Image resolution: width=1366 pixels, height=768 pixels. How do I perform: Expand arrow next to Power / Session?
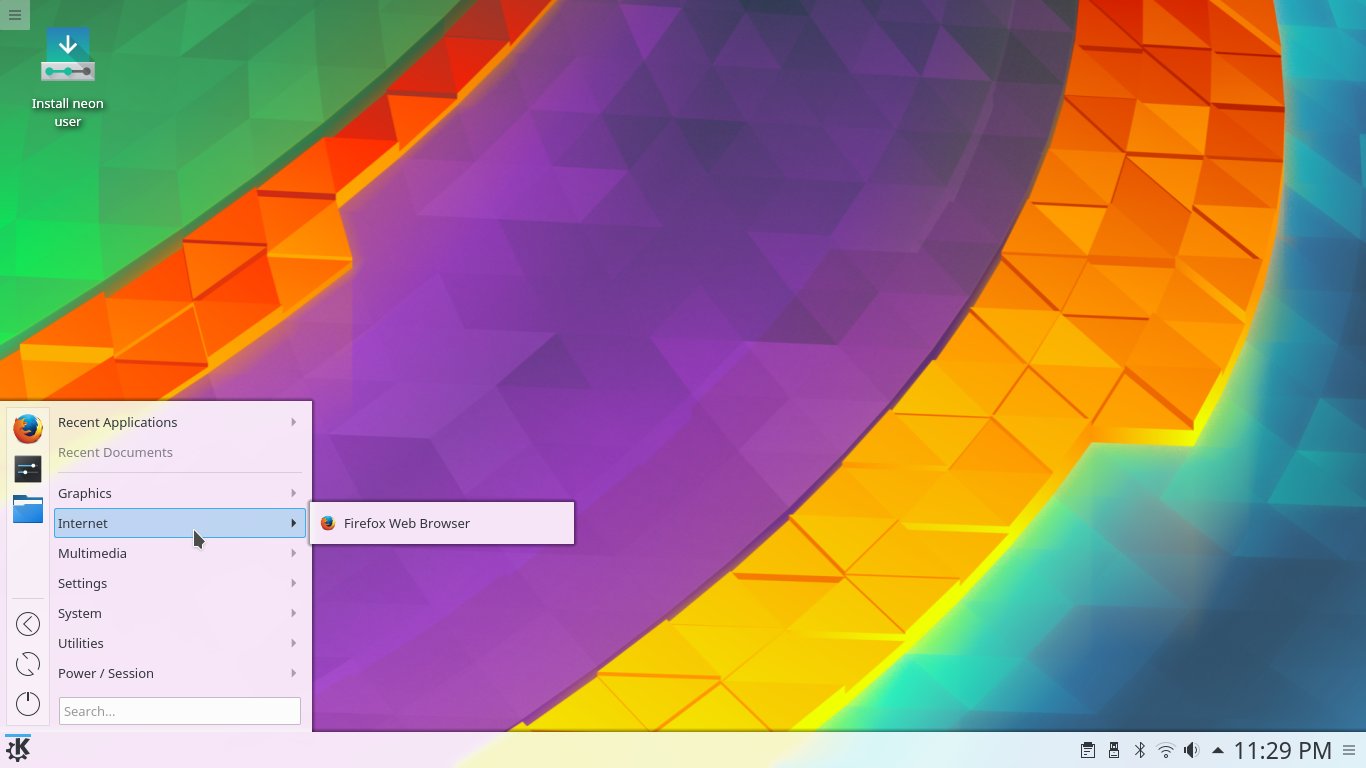pyautogui.click(x=294, y=673)
